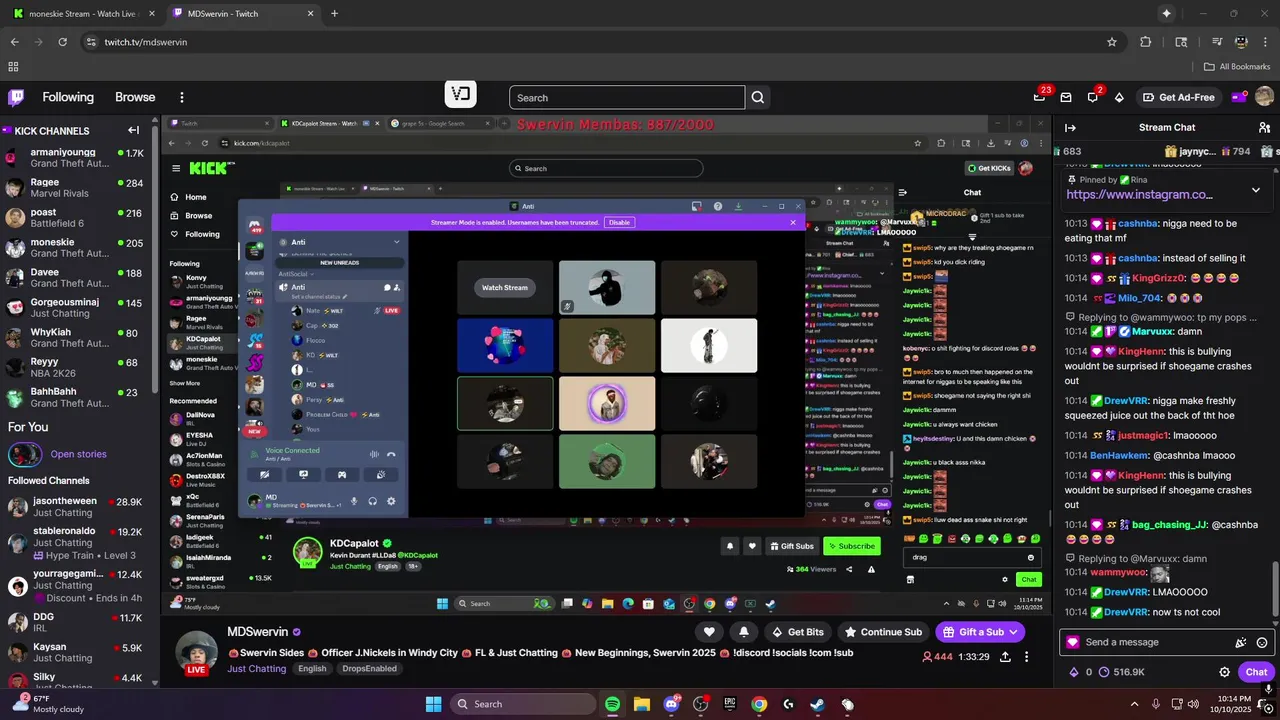
Task: Open the 67°F weather widget
Action: [x=48, y=704]
